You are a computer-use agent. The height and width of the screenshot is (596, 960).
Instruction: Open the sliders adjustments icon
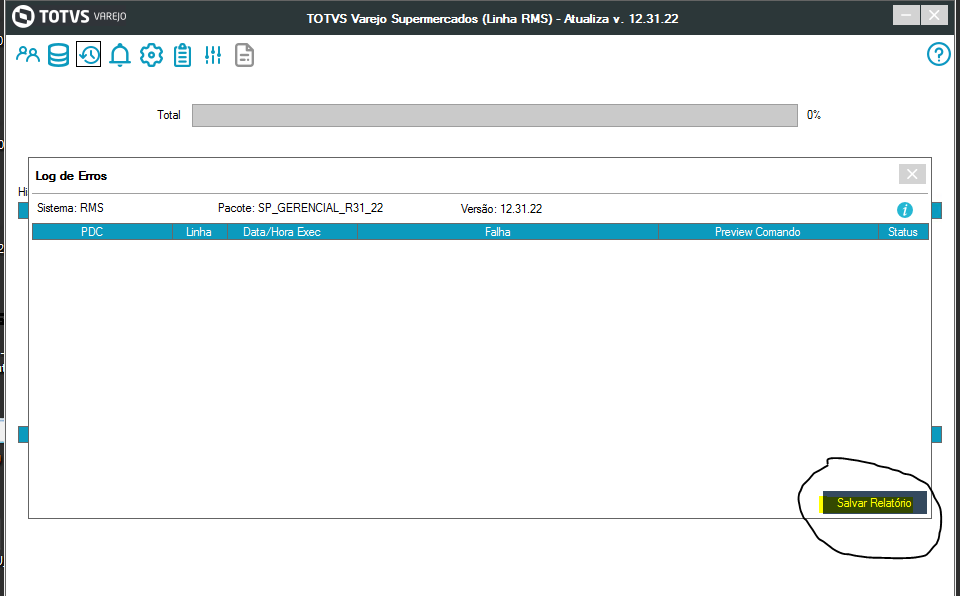[213, 55]
